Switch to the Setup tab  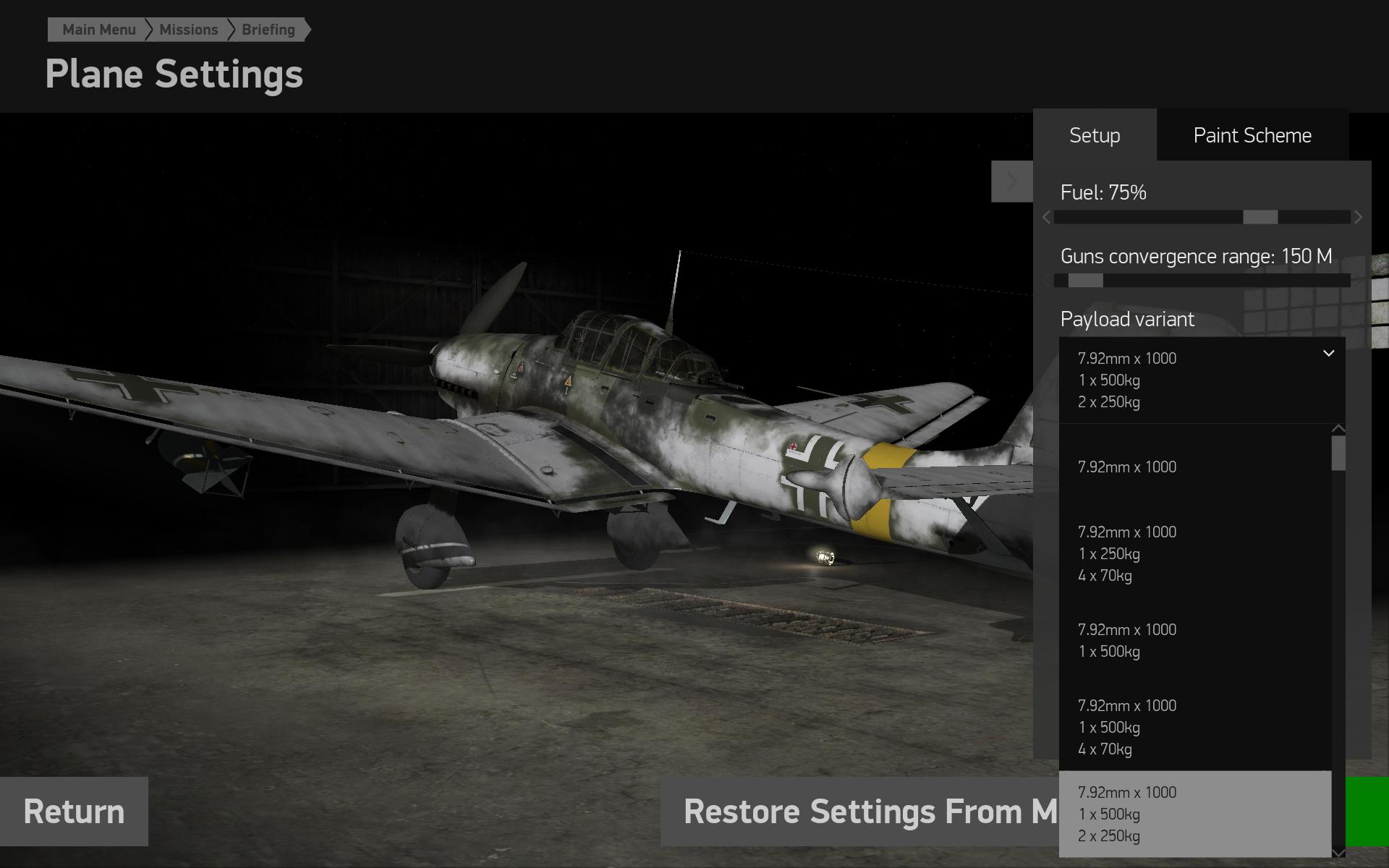(x=1095, y=135)
